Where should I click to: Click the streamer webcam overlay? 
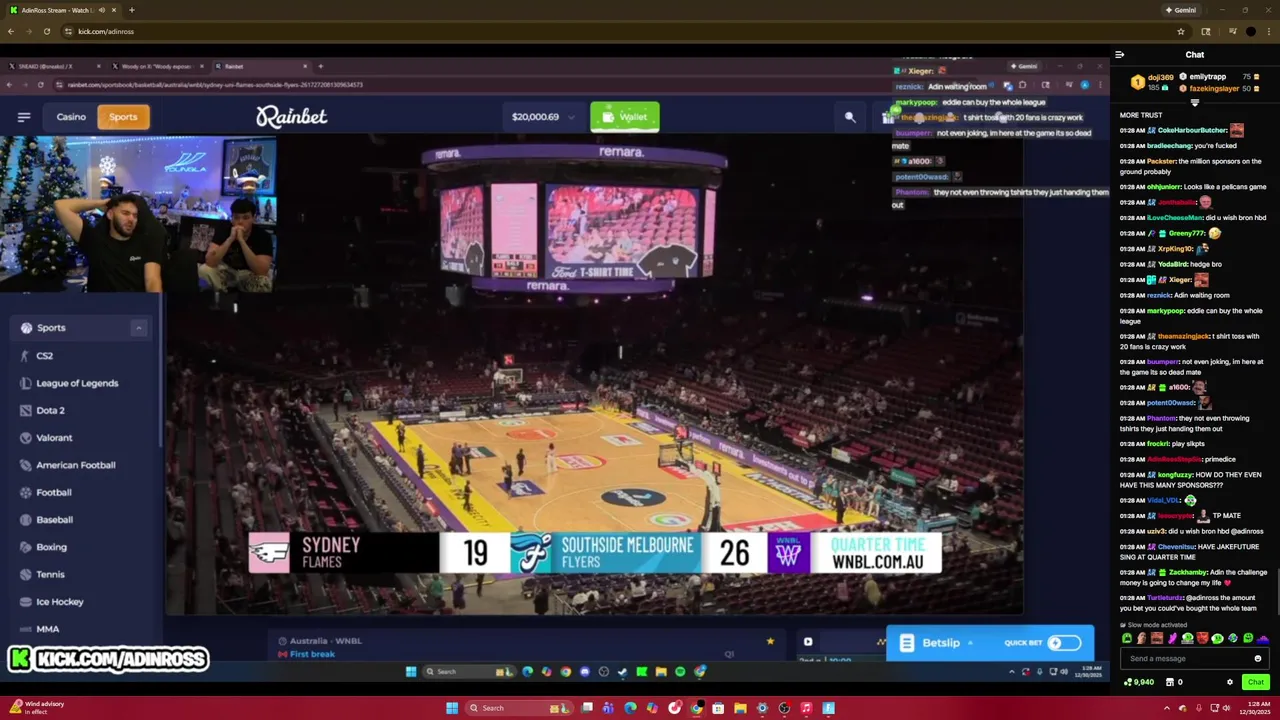click(x=138, y=214)
